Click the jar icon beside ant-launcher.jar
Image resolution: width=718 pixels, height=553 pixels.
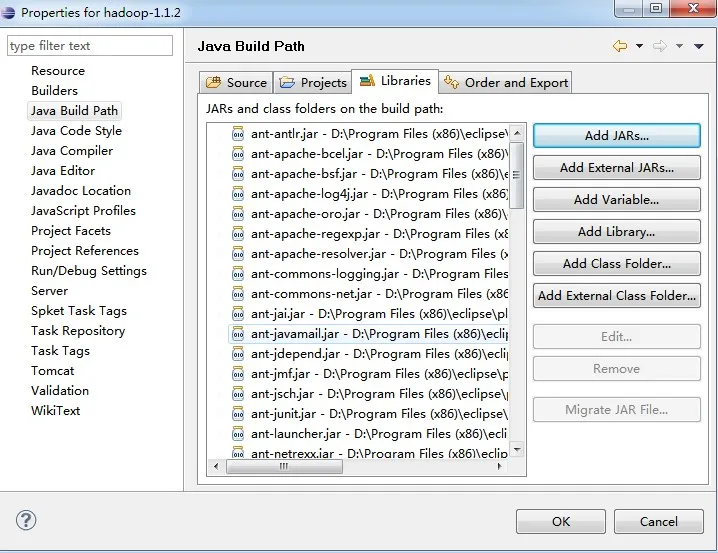tap(238, 434)
